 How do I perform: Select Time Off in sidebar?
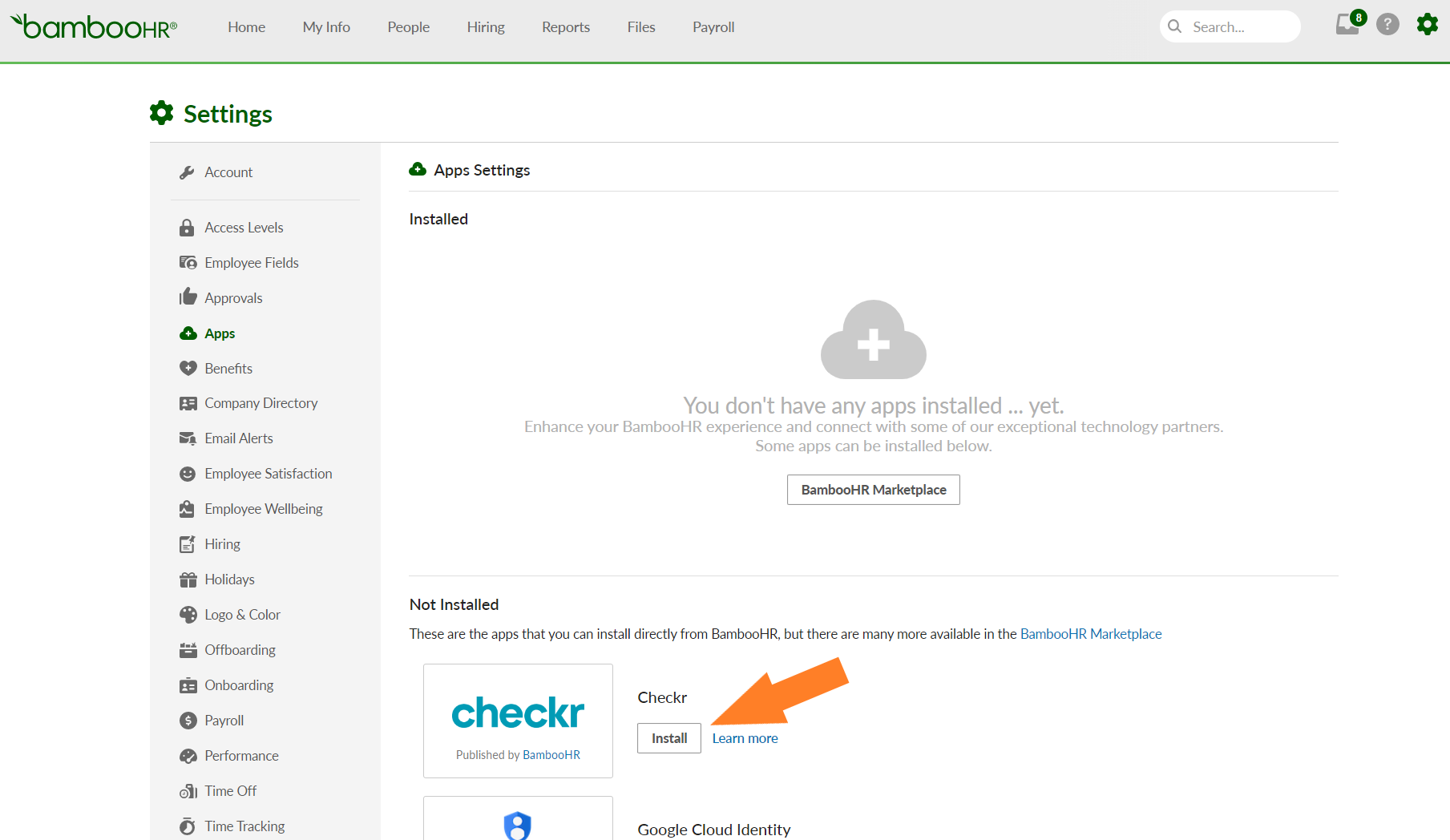pos(230,791)
